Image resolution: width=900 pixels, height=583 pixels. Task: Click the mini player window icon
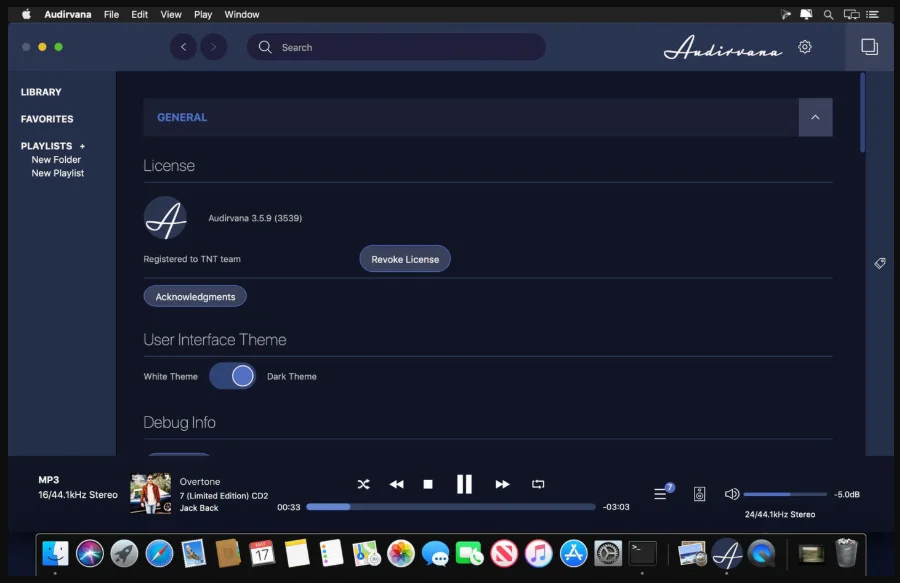click(x=869, y=46)
